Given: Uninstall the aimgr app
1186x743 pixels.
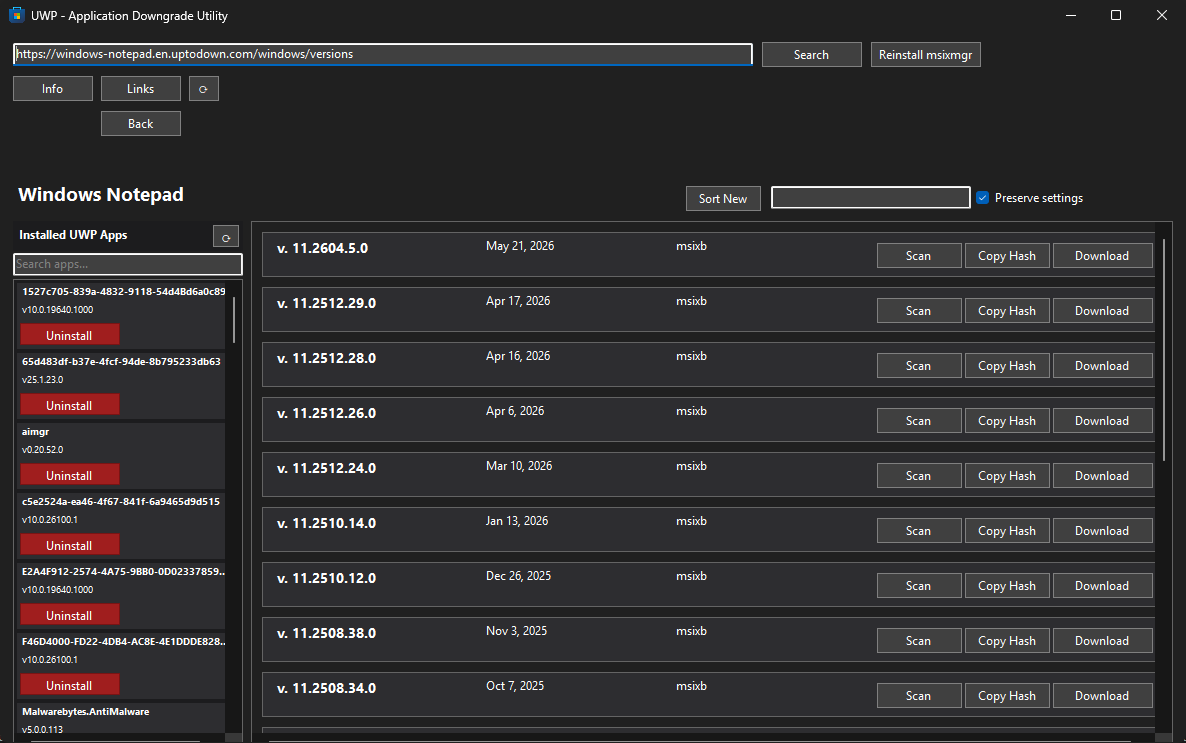Looking at the screenshot, I should pyautogui.click(x=70, y=475).
